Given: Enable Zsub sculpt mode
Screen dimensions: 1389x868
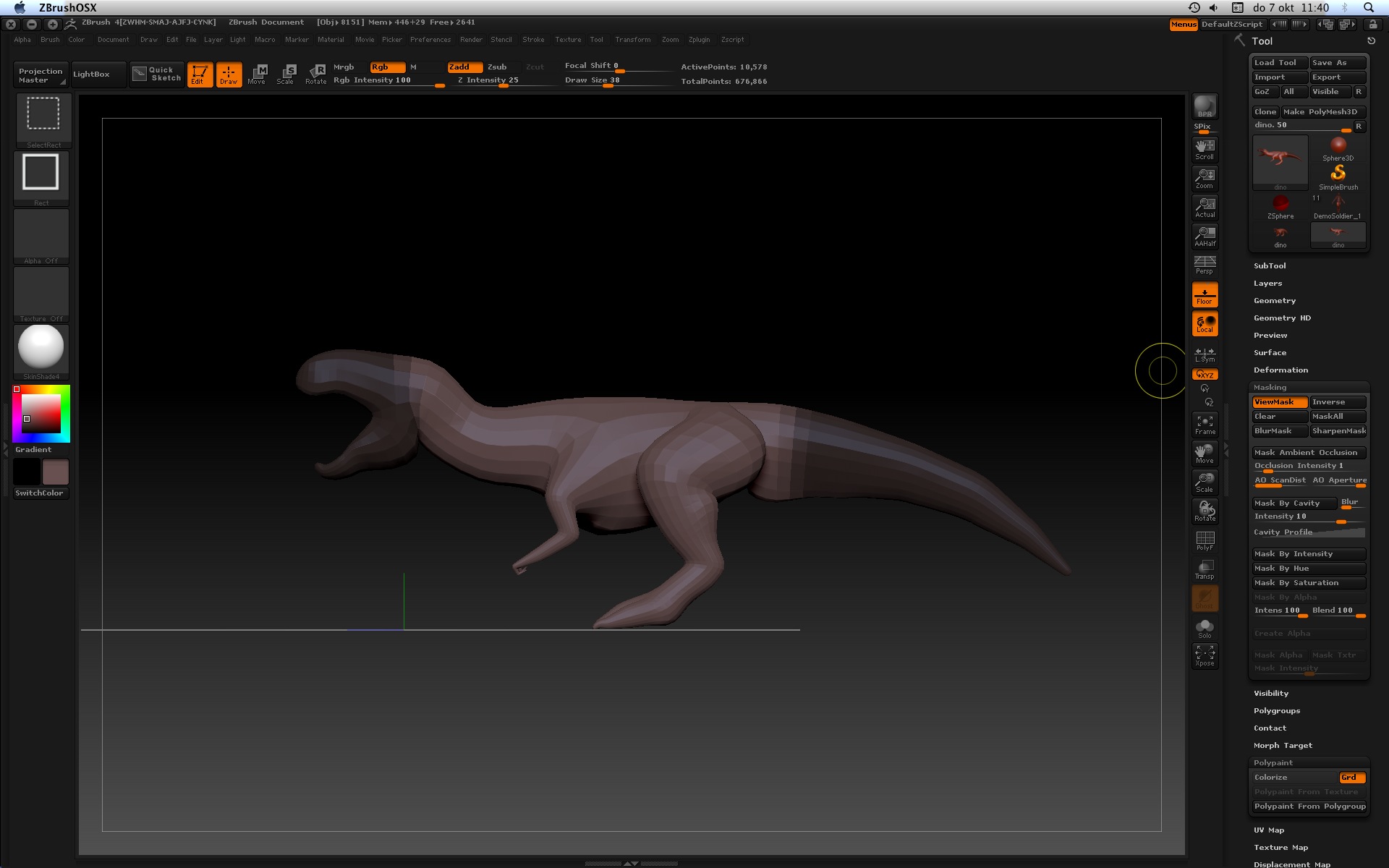Looking at the screenshot, I should point(497,67).
